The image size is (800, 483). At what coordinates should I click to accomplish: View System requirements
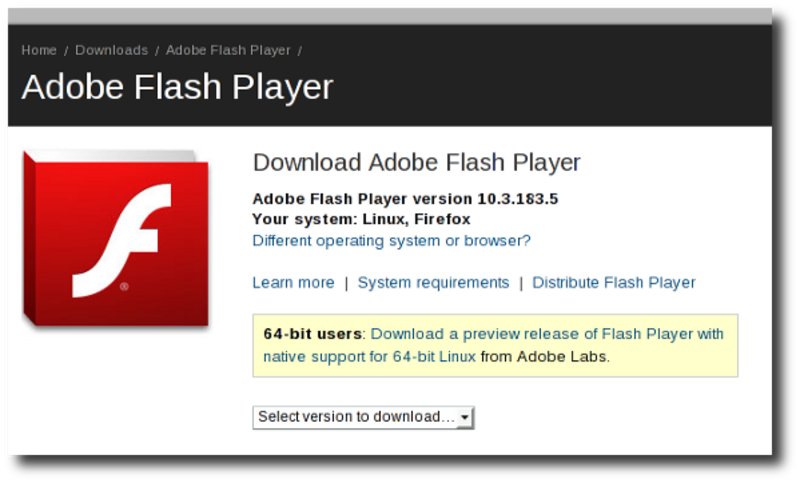[433, 282]
